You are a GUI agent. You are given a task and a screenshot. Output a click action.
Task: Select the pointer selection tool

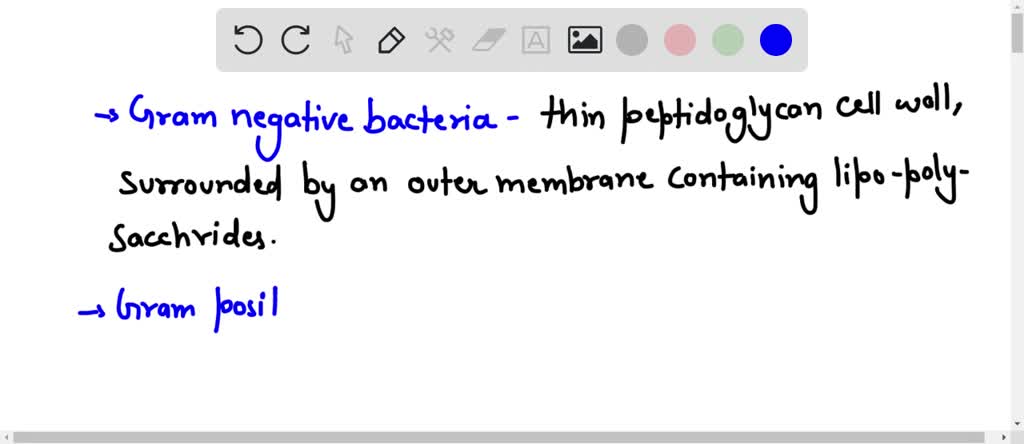(344, 40)
